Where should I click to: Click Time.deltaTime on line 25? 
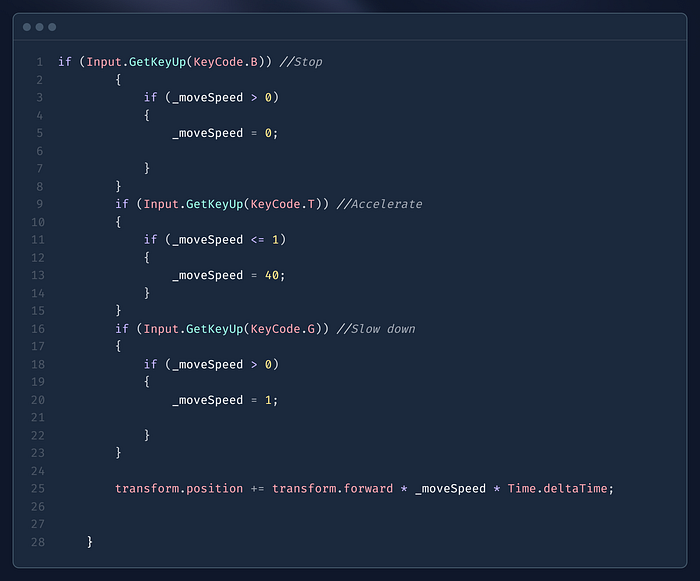(558, 489)
